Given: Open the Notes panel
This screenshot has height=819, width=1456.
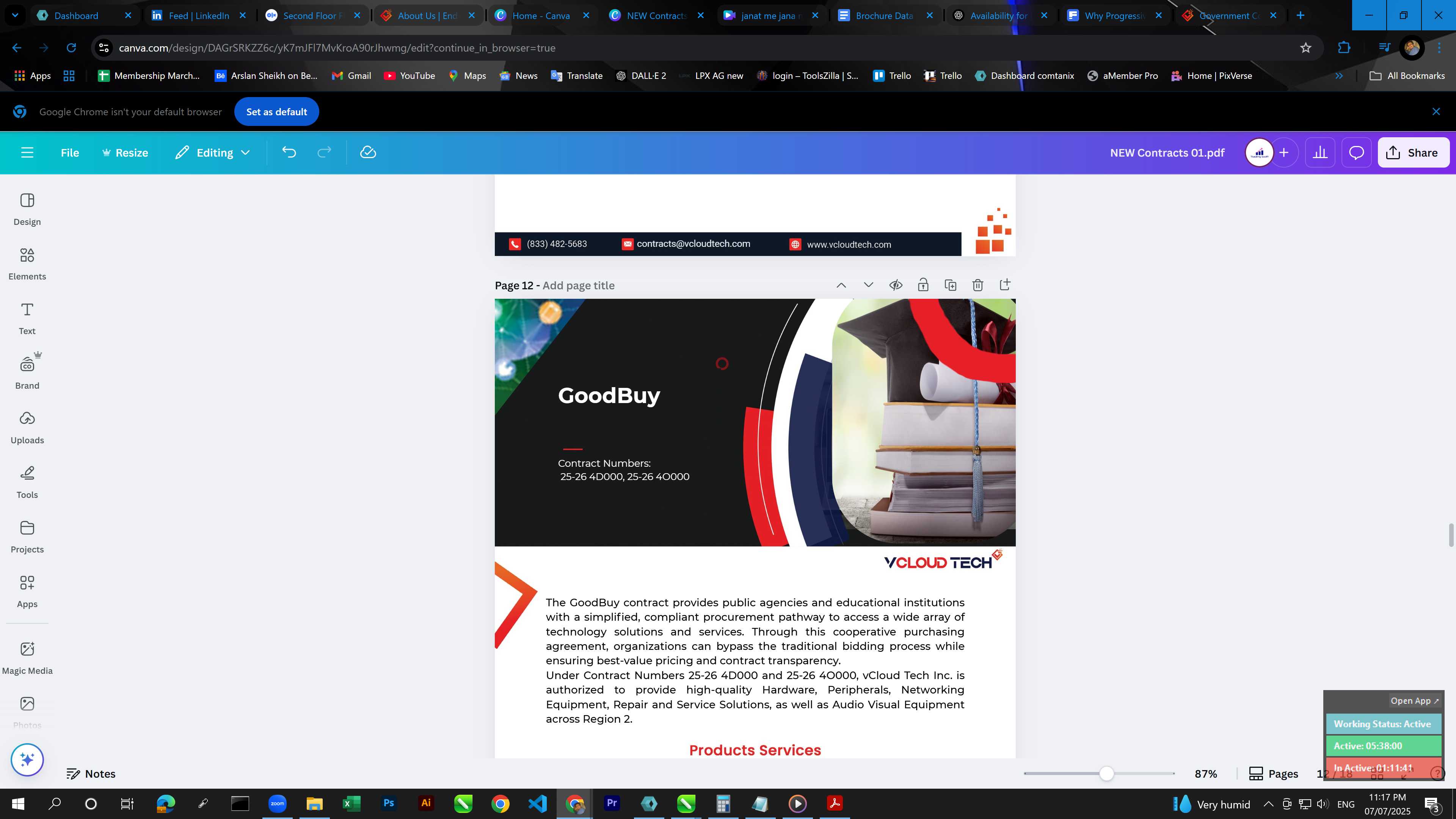Looking at the screenshot, I should (91, 774).
